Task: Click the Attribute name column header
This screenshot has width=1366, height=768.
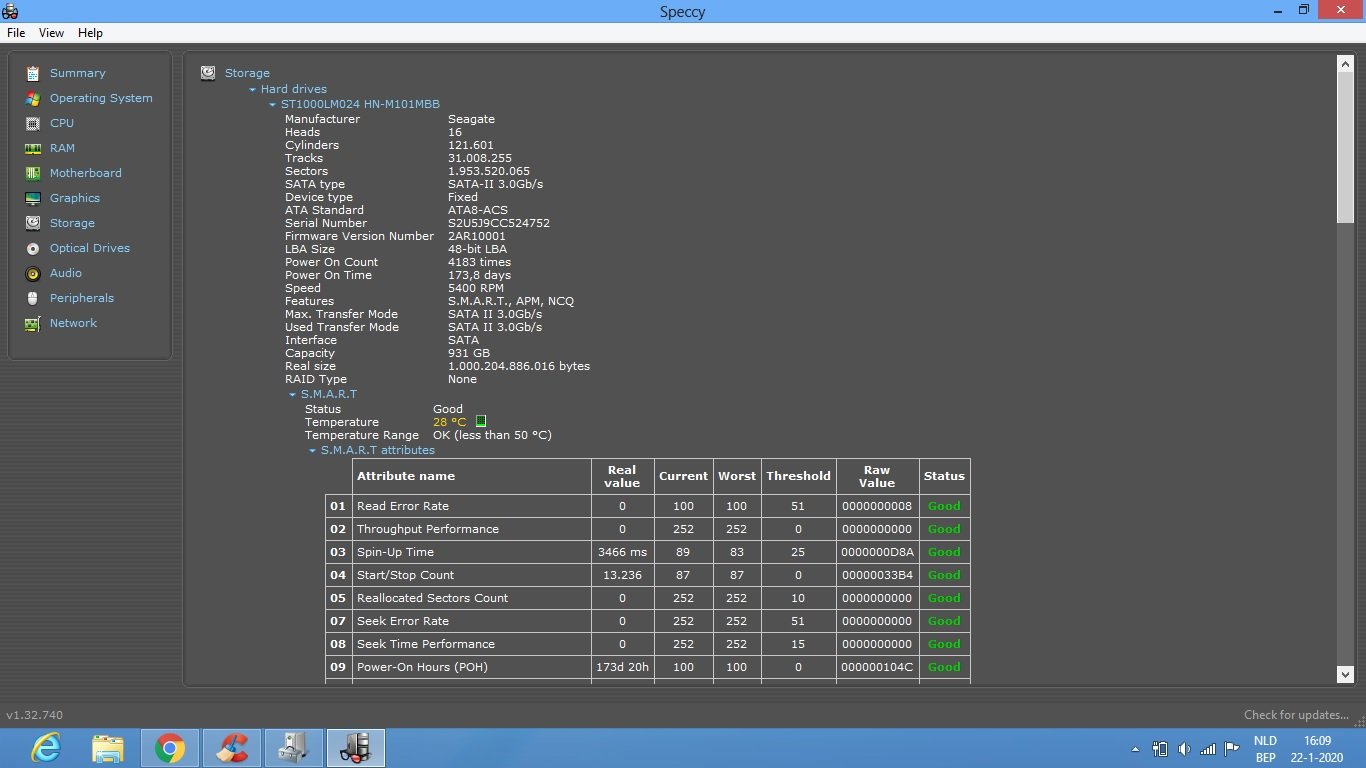Action: [x=406, y=476]
